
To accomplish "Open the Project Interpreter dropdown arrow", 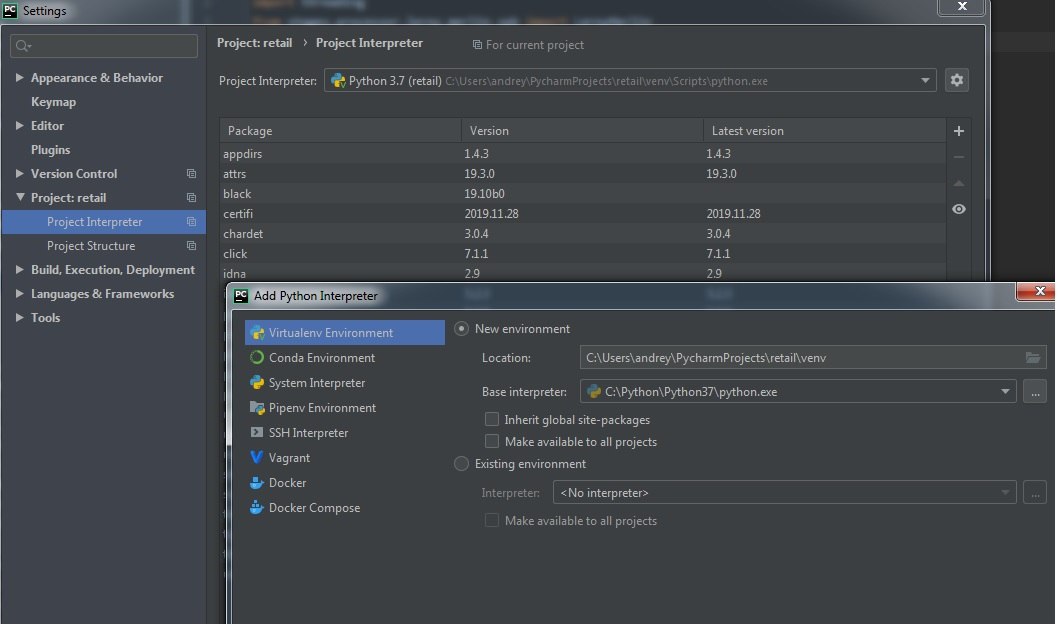I will [927, 81].
